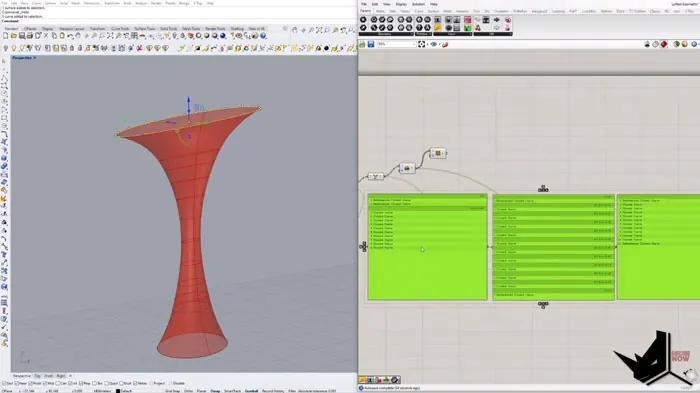Activate Rhino's Pan view hand tool
The width and height of the screenshot is (700, 393).
point(78,36)
